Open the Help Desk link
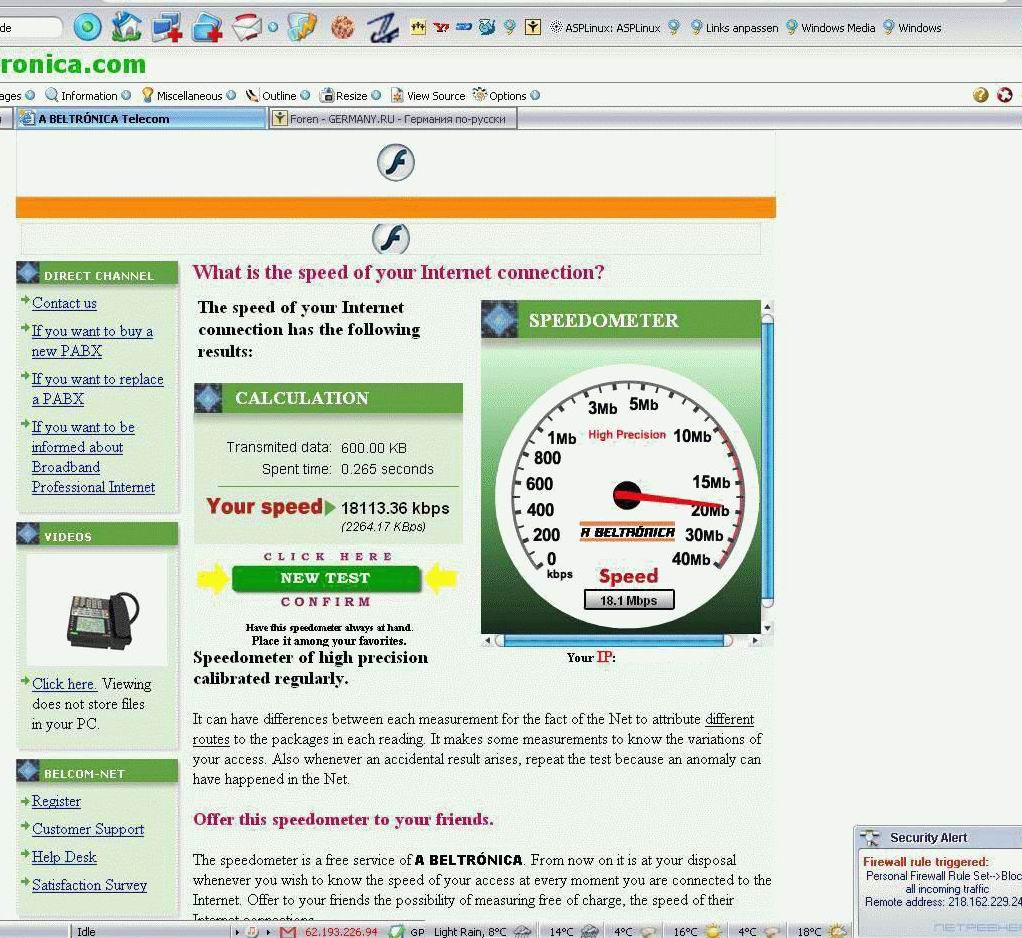The image size is (1022, 938). [64, 857]
